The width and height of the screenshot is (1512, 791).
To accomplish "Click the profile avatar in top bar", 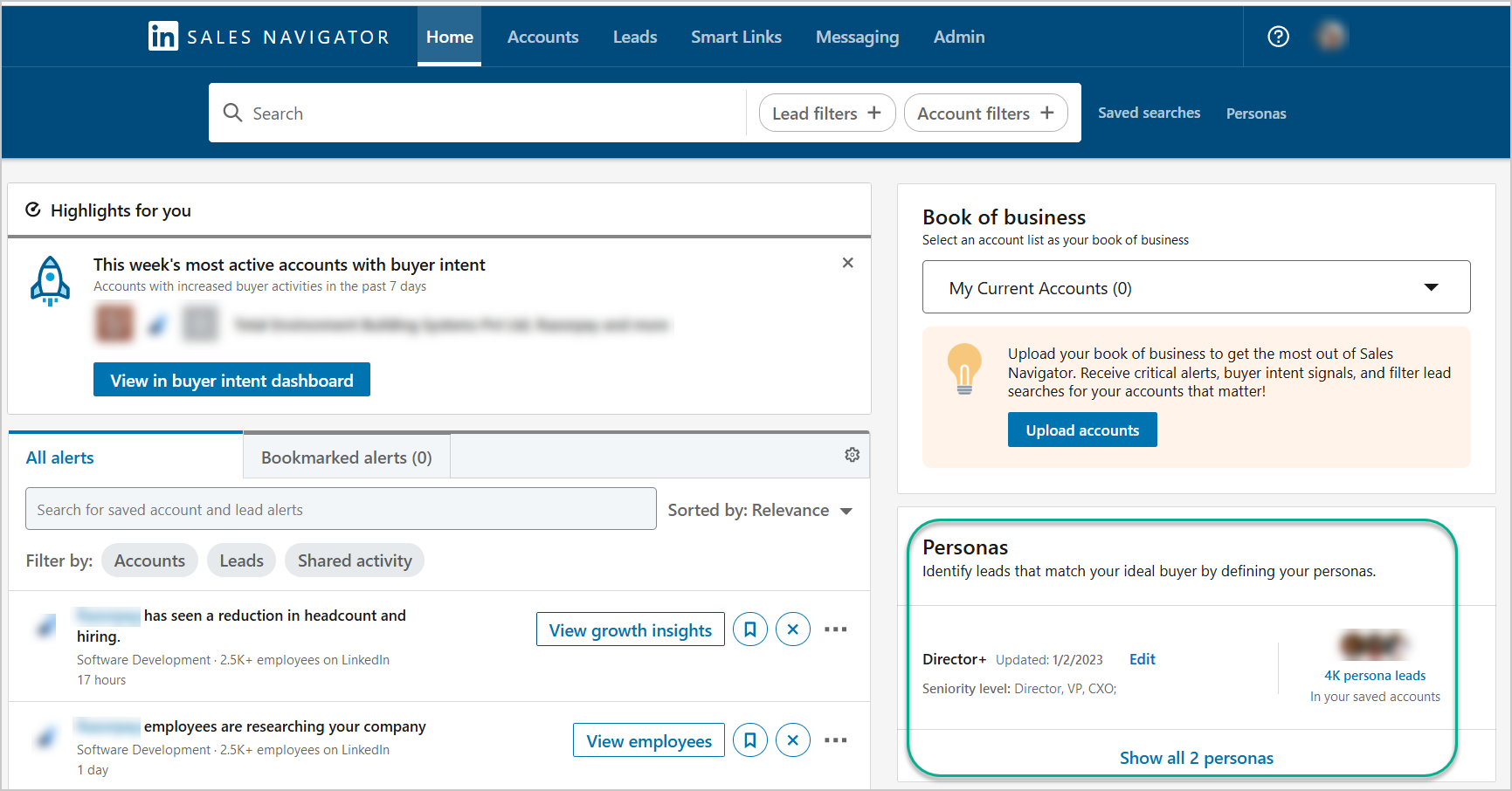I will 1330,36.
